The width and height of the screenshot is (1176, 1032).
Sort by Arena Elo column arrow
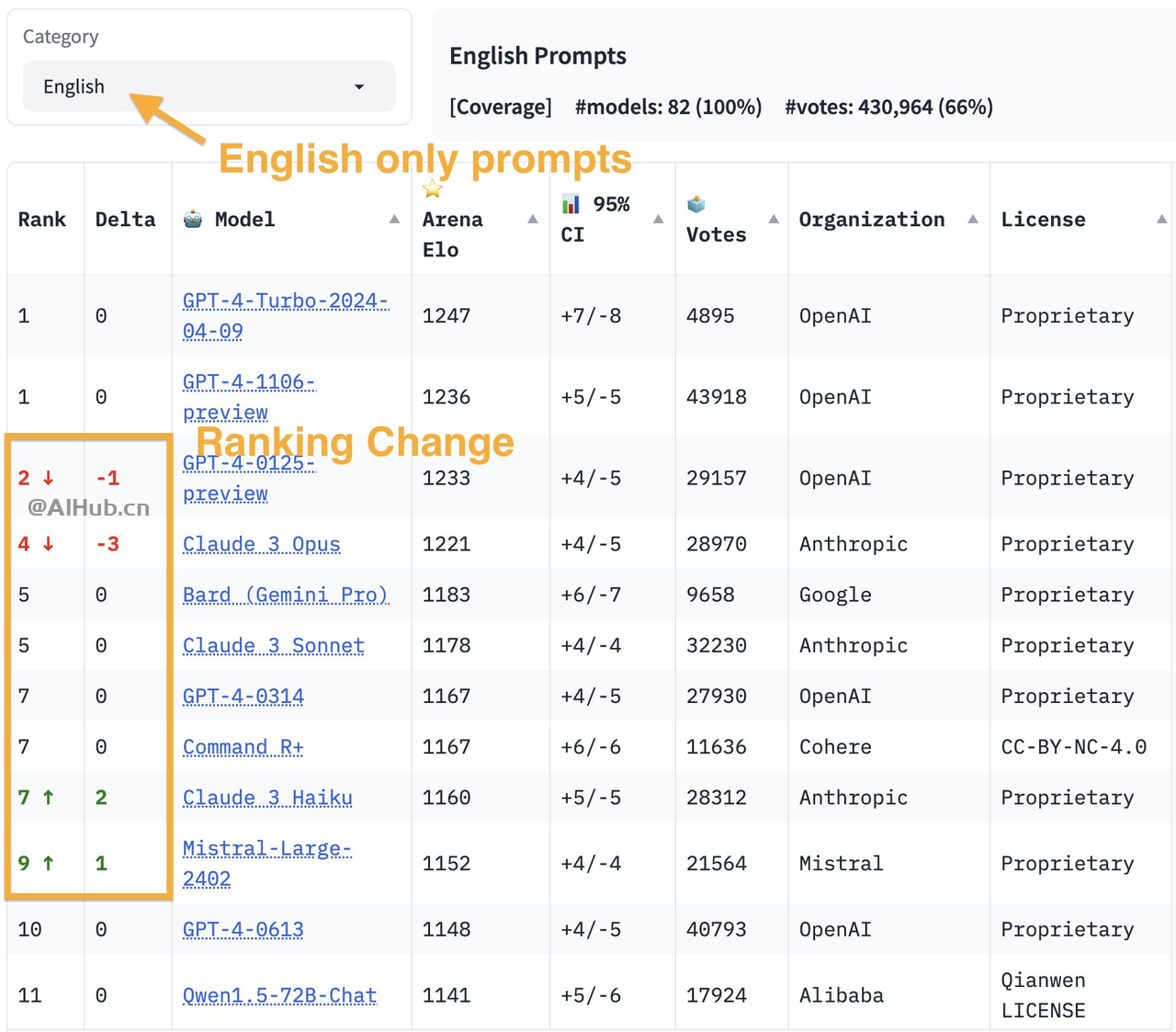pos(532,219)
